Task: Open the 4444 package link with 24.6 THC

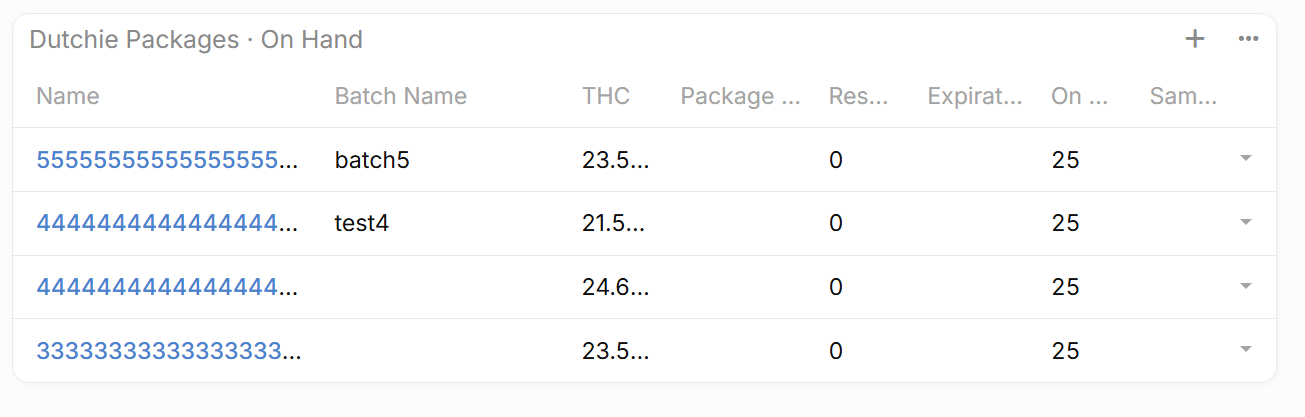Action: [167, 287]
